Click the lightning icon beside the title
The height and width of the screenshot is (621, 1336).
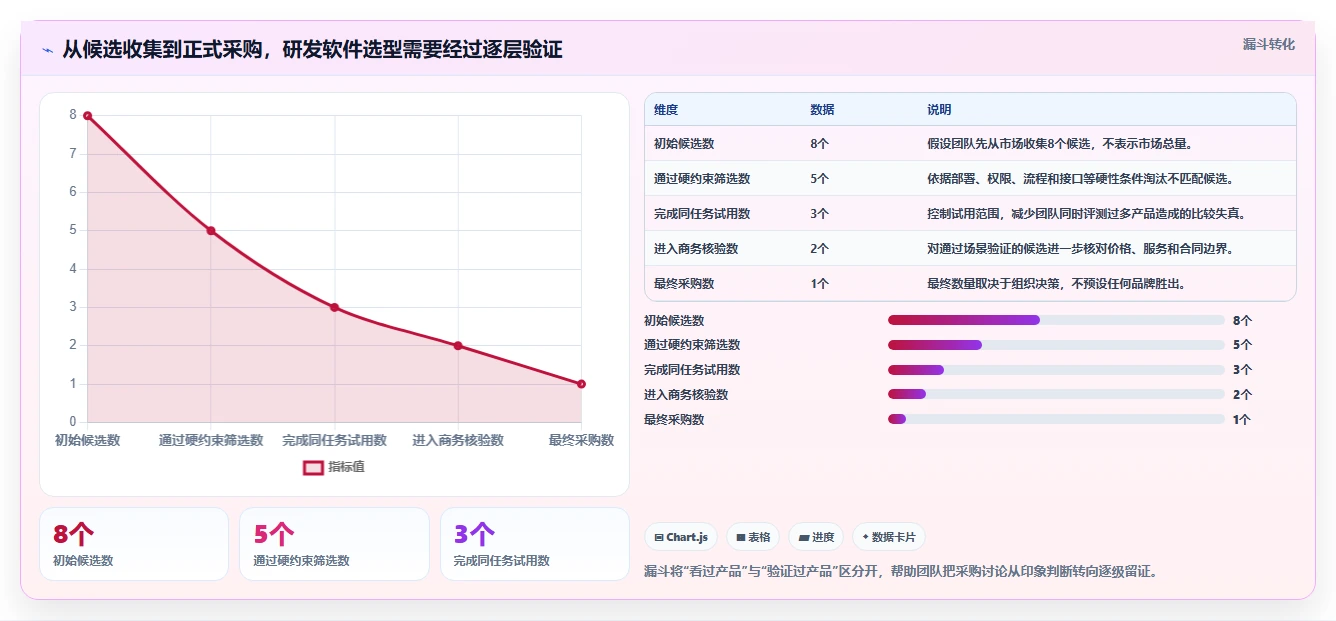[47, 50]
